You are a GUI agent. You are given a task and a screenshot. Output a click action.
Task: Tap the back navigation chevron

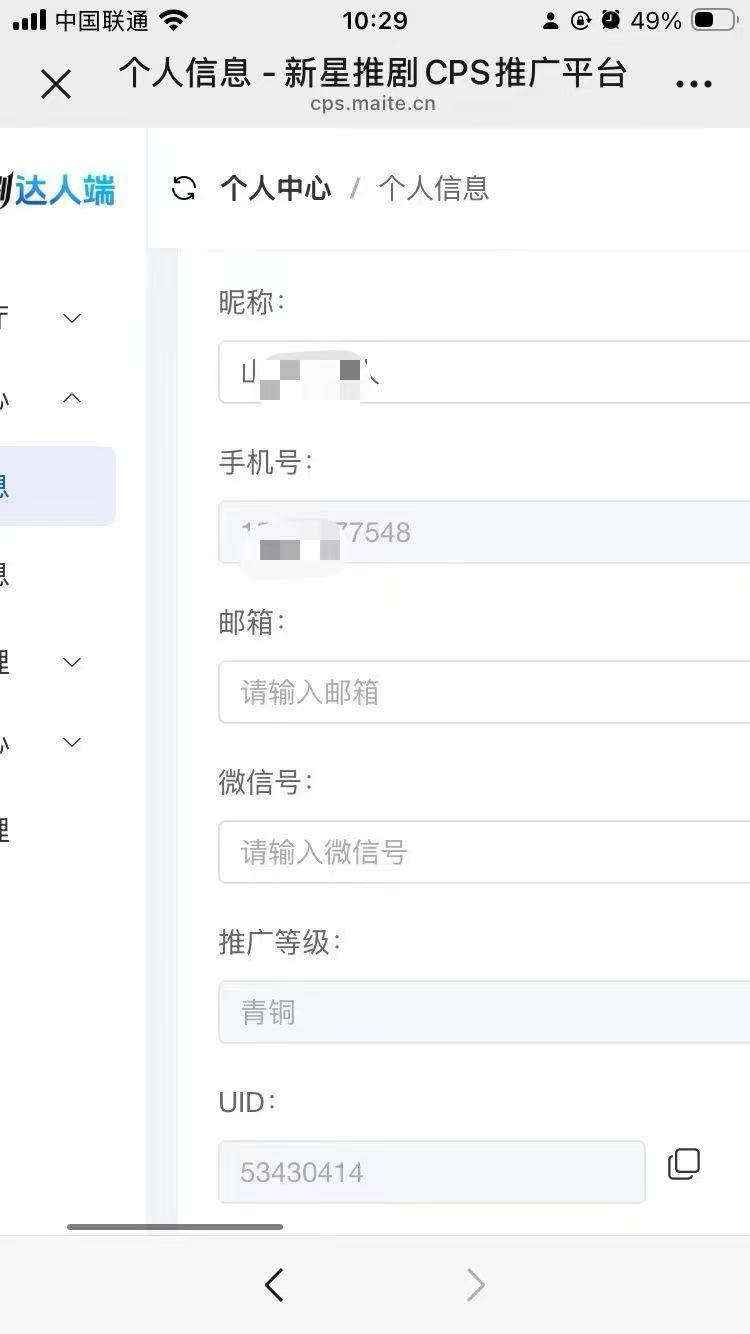(x=274, y=1285)
